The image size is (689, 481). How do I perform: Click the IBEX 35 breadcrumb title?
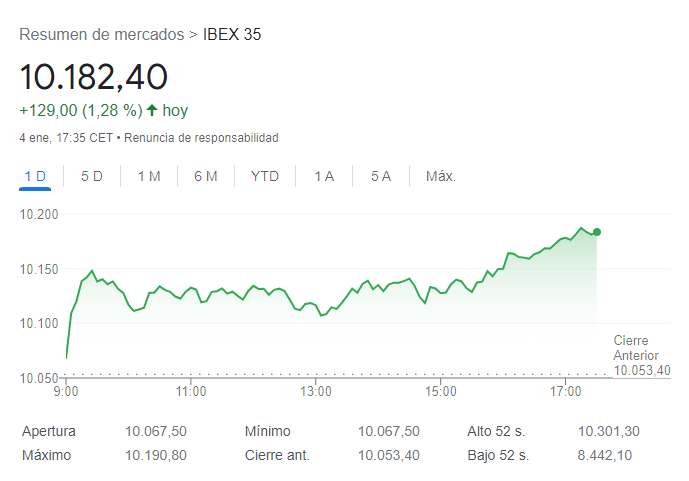click(x=232, y=35)
